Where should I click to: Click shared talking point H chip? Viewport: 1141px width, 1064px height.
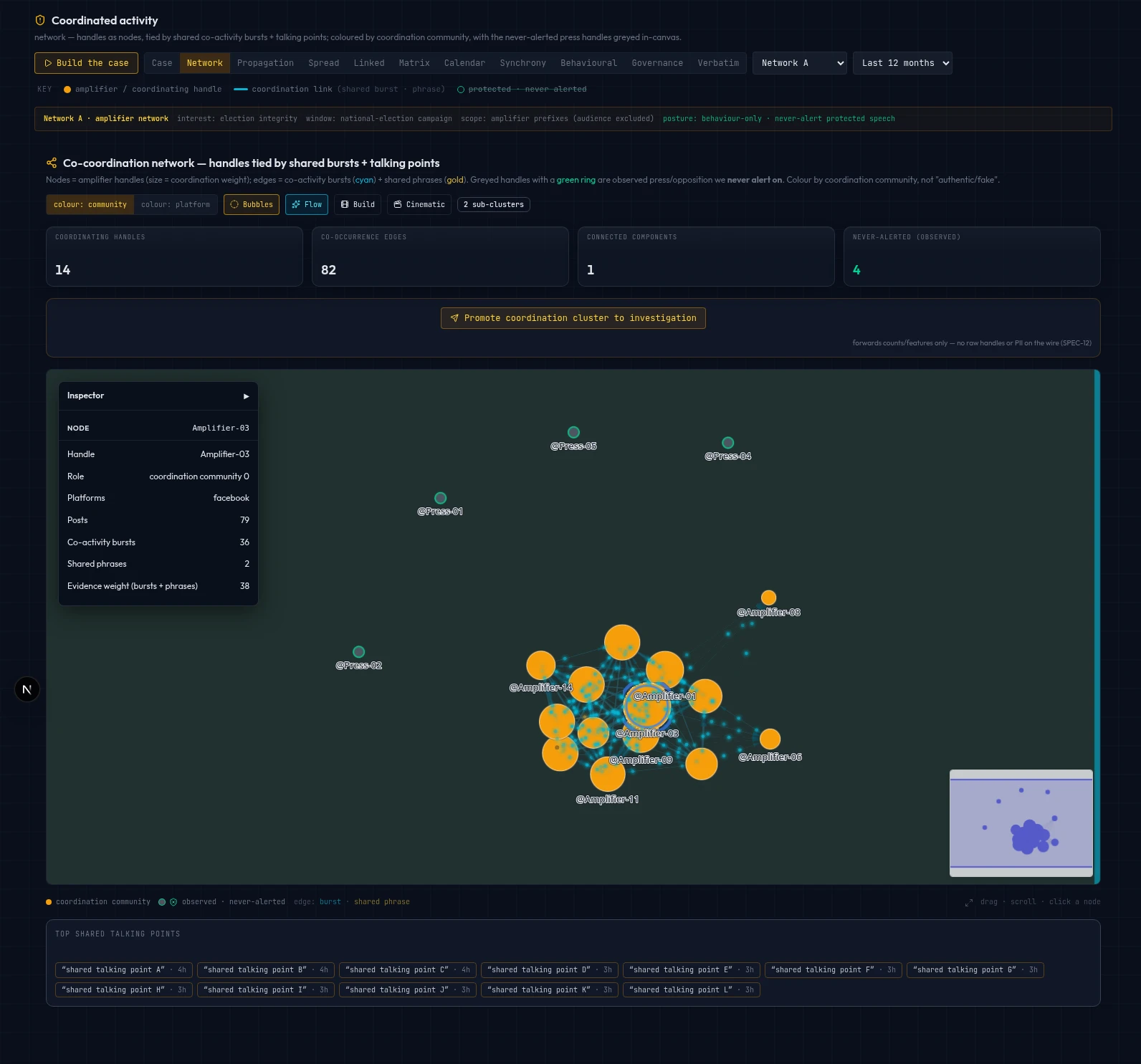(124, 990)
